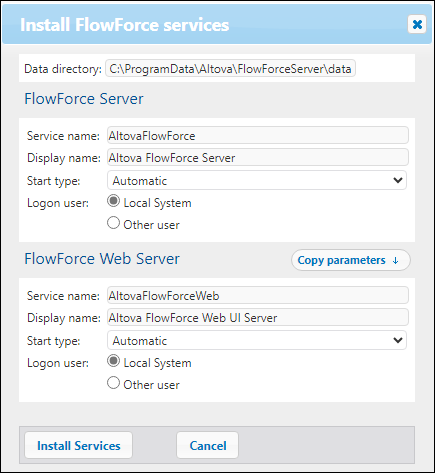The height and width of the screenshot is (473, 435).
Task: Close the Install FlowForce services dialog
Action: pos(417,24)
